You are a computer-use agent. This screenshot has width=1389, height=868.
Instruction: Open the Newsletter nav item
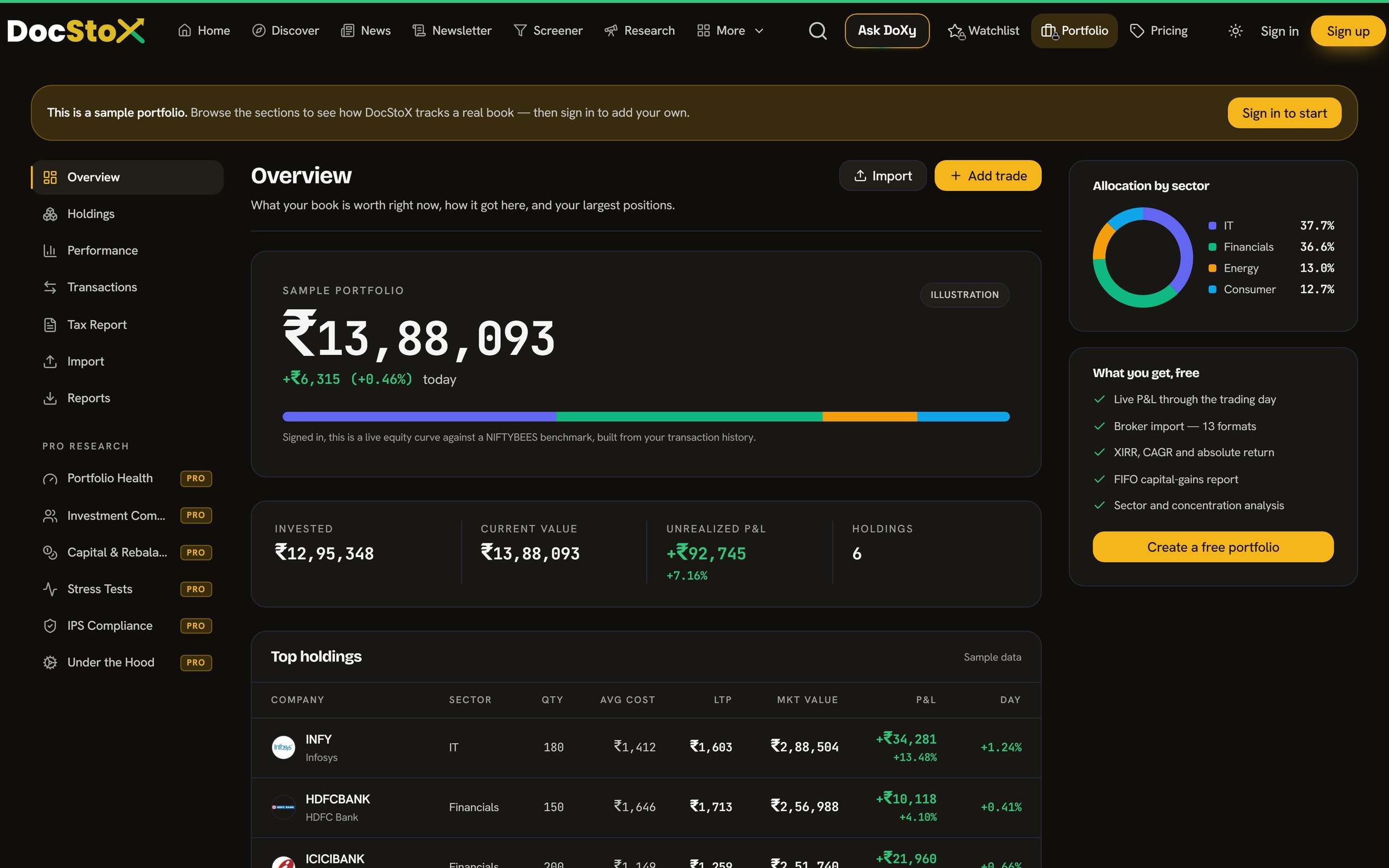click(x=452, y=30)
